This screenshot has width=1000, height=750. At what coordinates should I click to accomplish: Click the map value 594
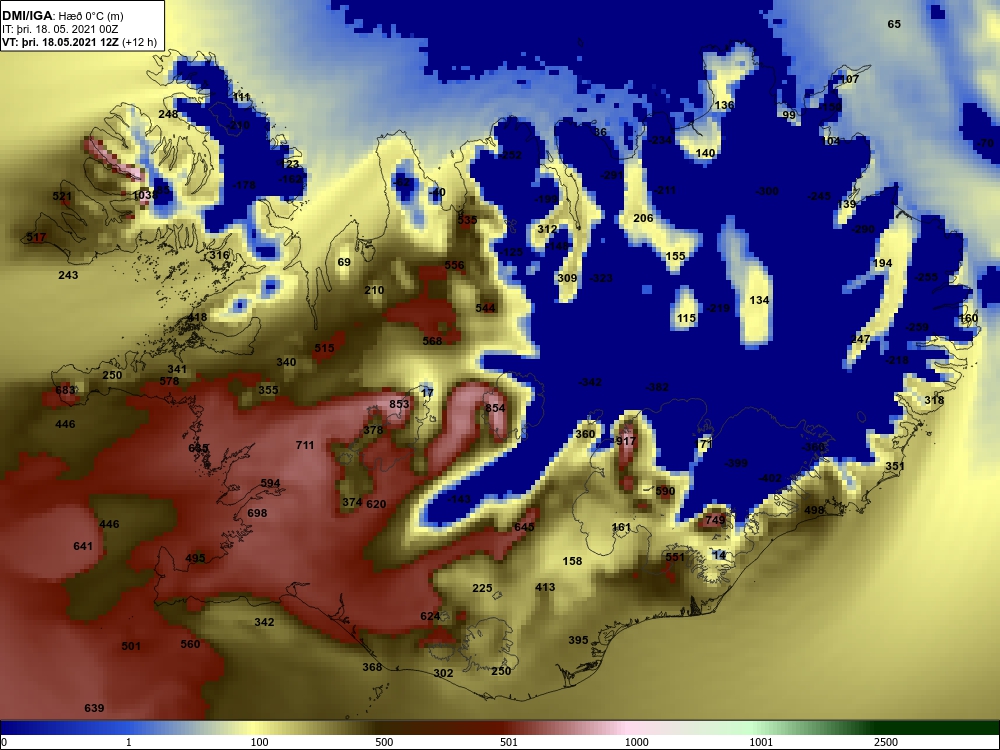pos(270,483)
